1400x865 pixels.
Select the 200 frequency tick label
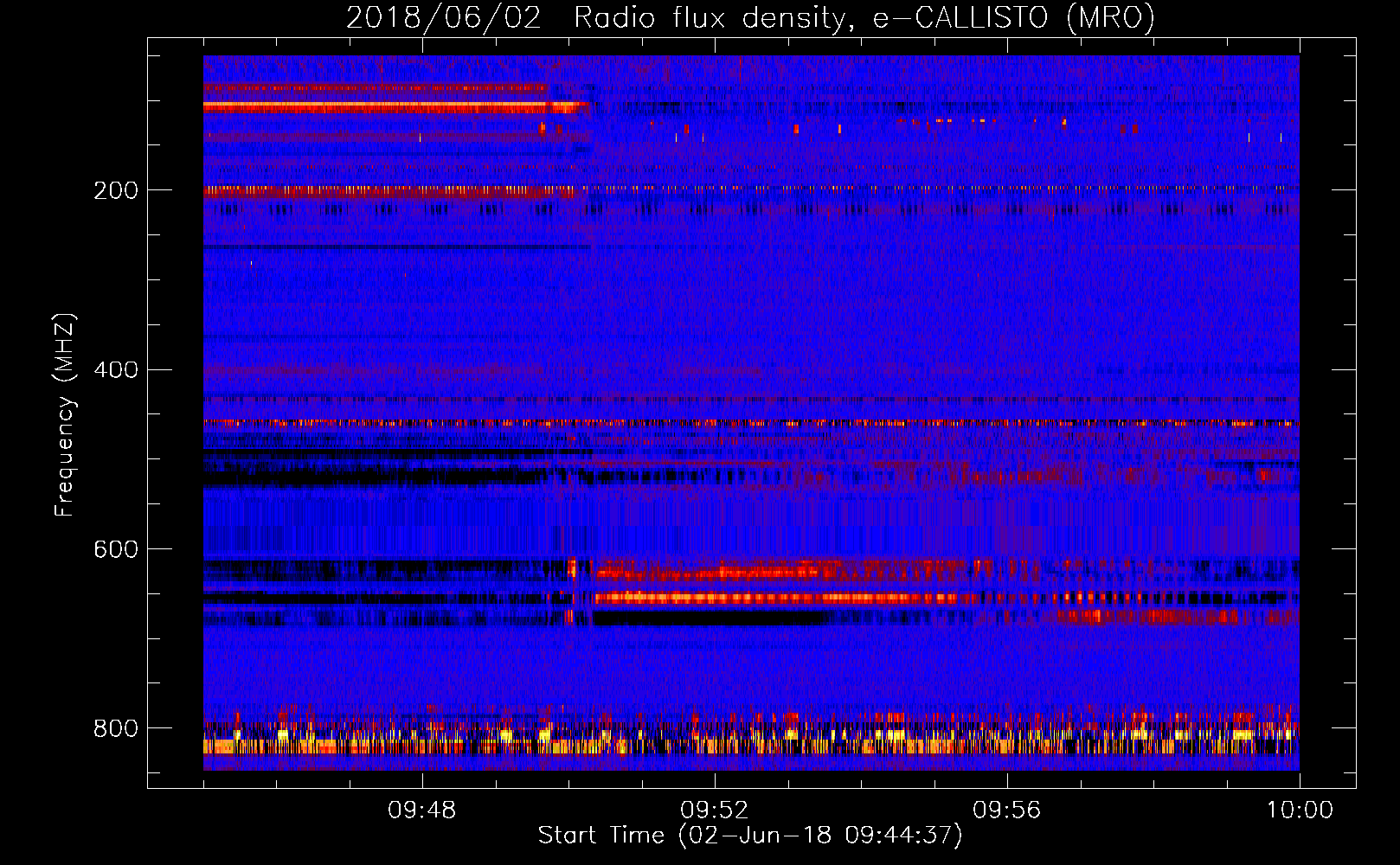tap(116, 190)
